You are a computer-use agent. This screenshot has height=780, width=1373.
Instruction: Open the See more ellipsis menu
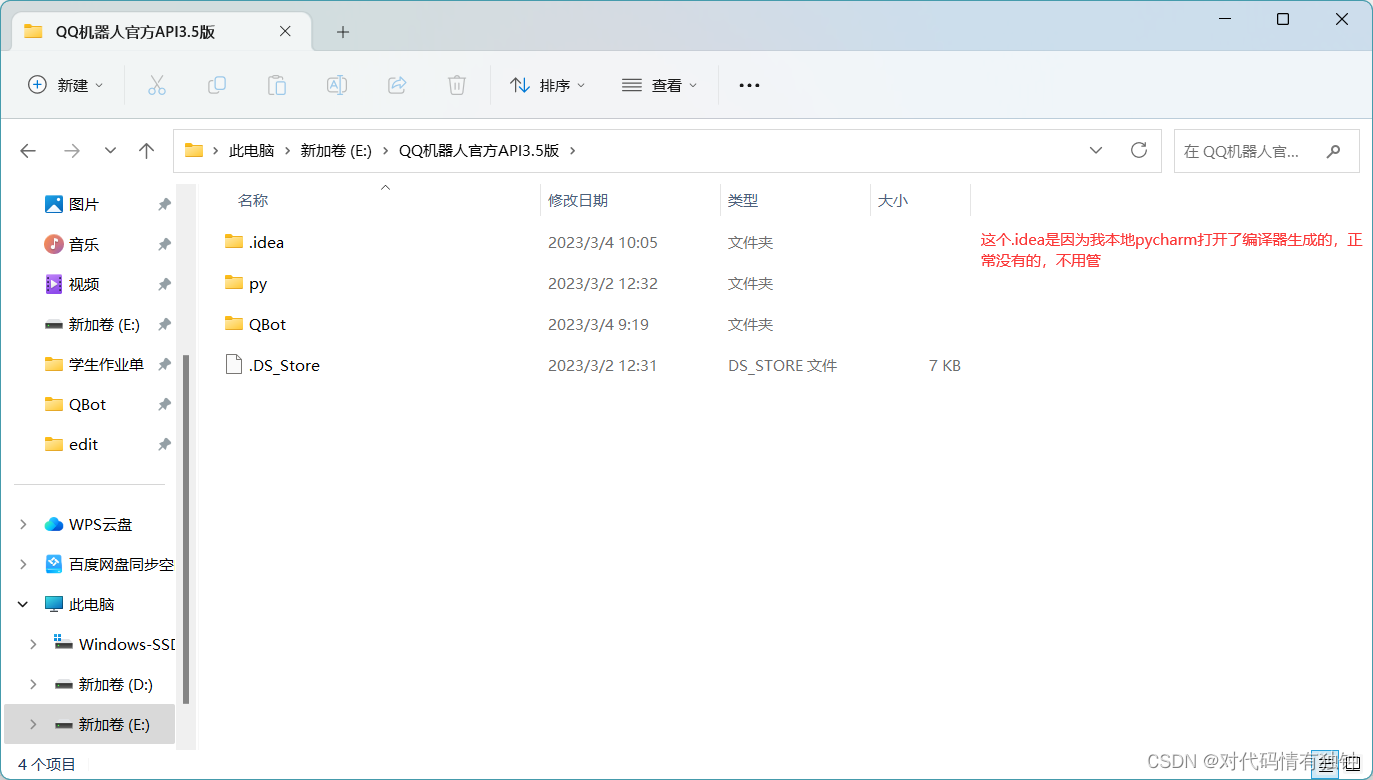coord(749,85)
